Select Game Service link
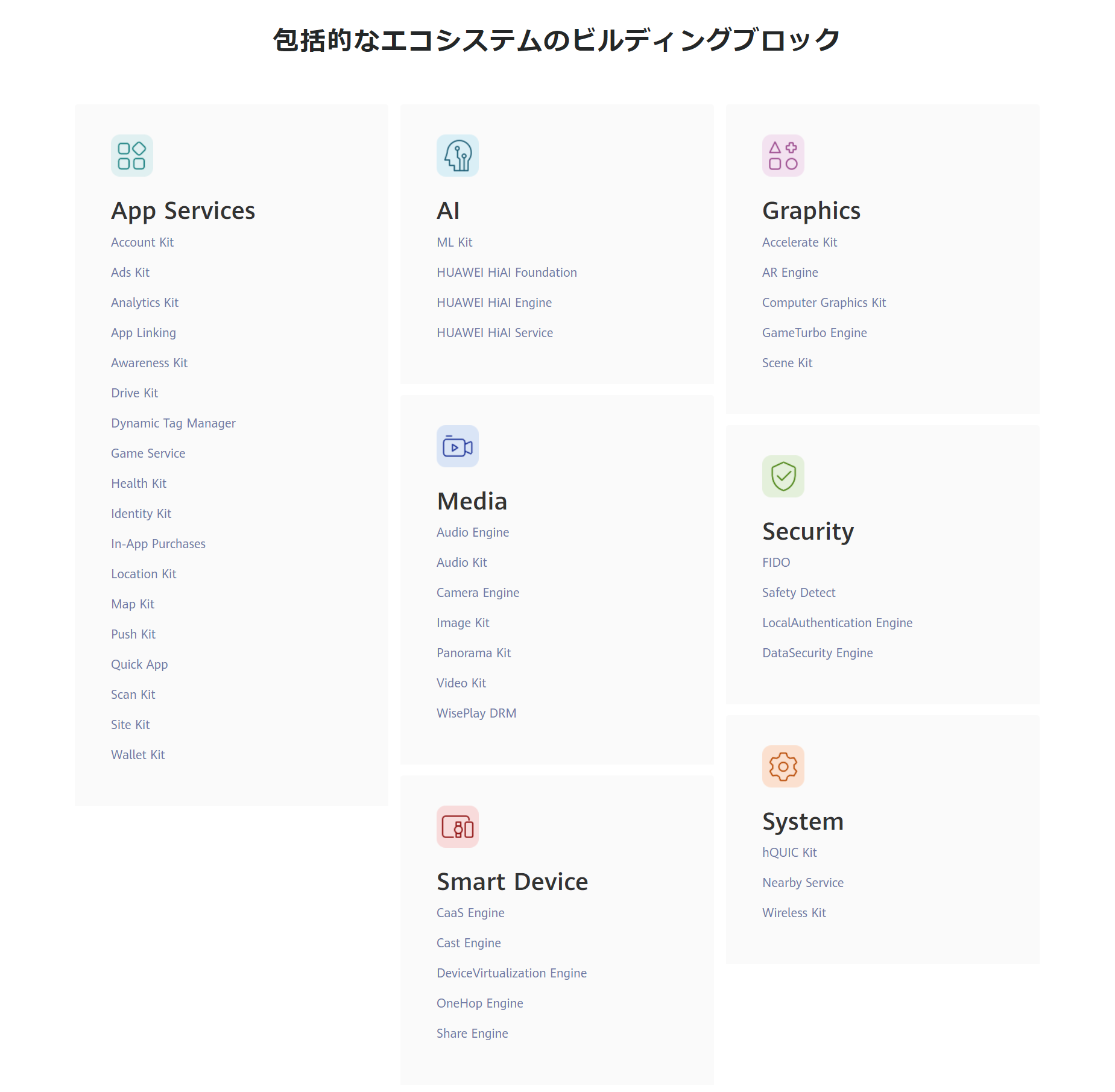This screenshot has height=1092, width=1115. pos(148,453)
